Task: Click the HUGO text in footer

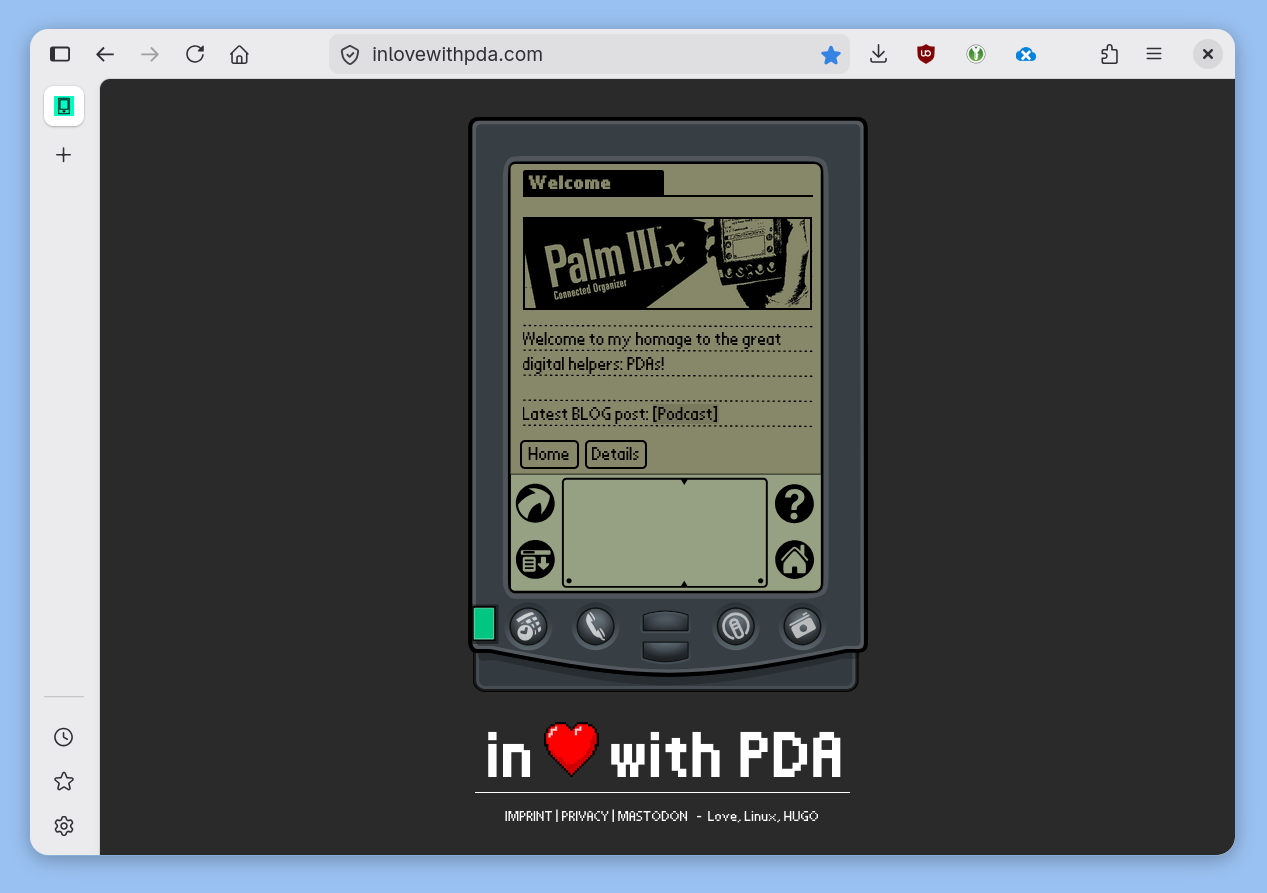Action: pyautogui.click(x=800, y=816)
